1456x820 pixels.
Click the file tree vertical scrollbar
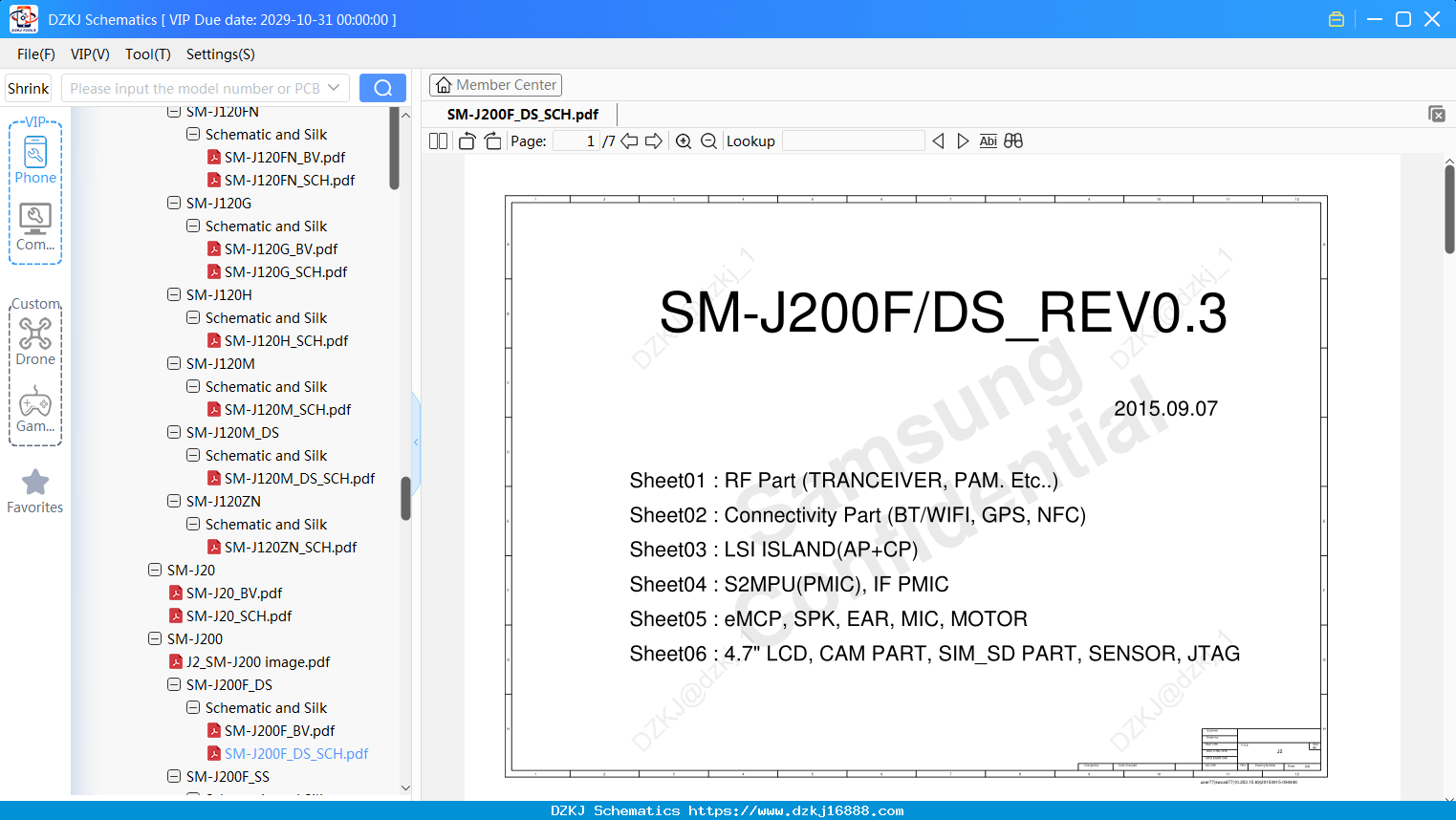405,498
